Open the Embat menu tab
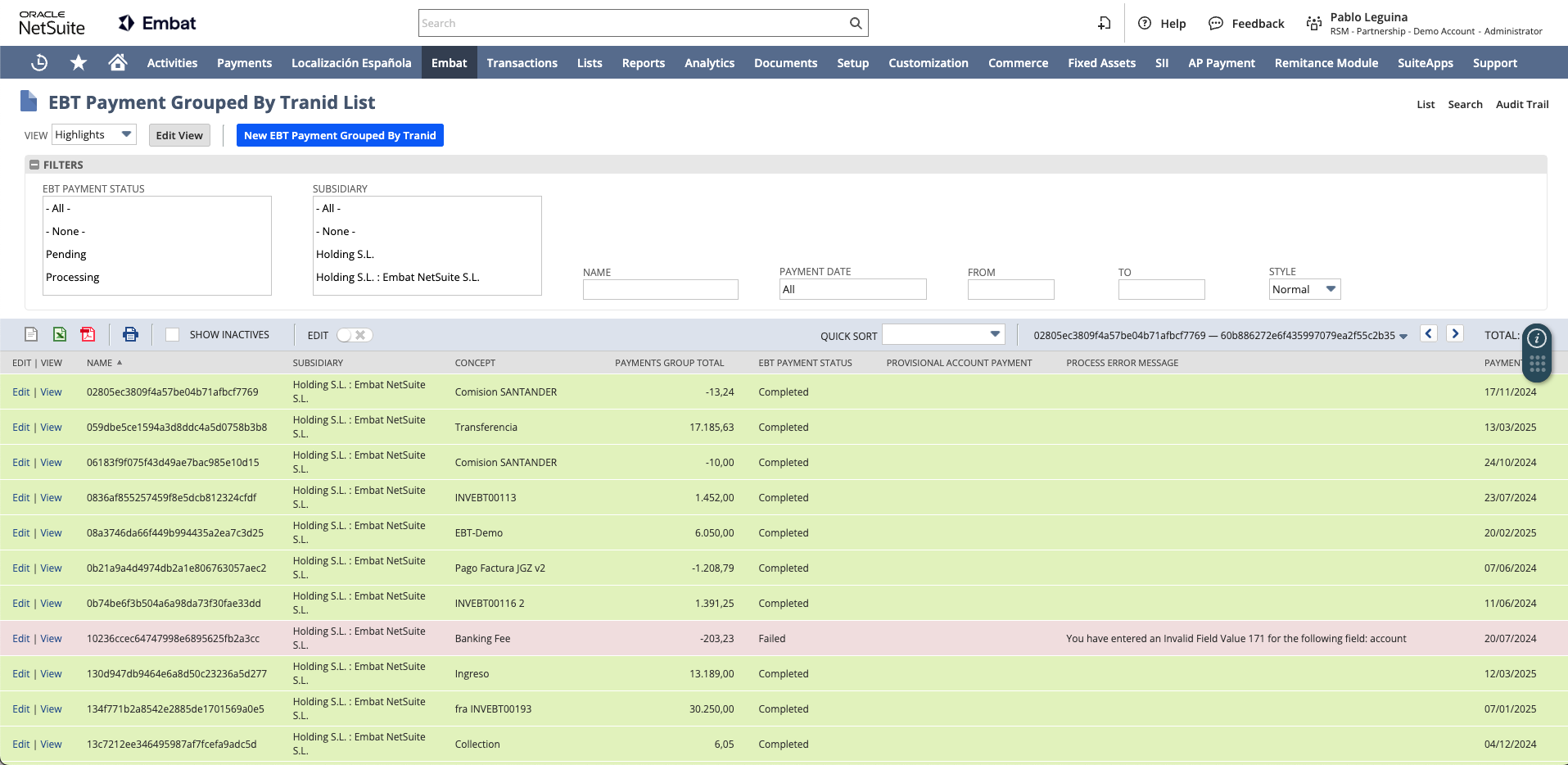Screen dimensions: 1568x765 coord(449,63)
